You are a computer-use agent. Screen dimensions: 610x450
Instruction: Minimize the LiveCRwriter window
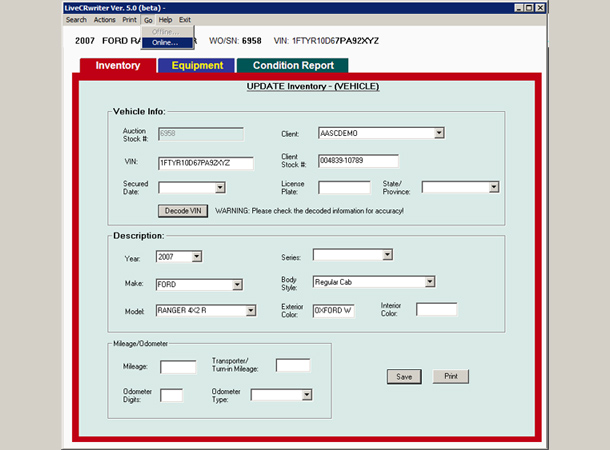point(519,8)
